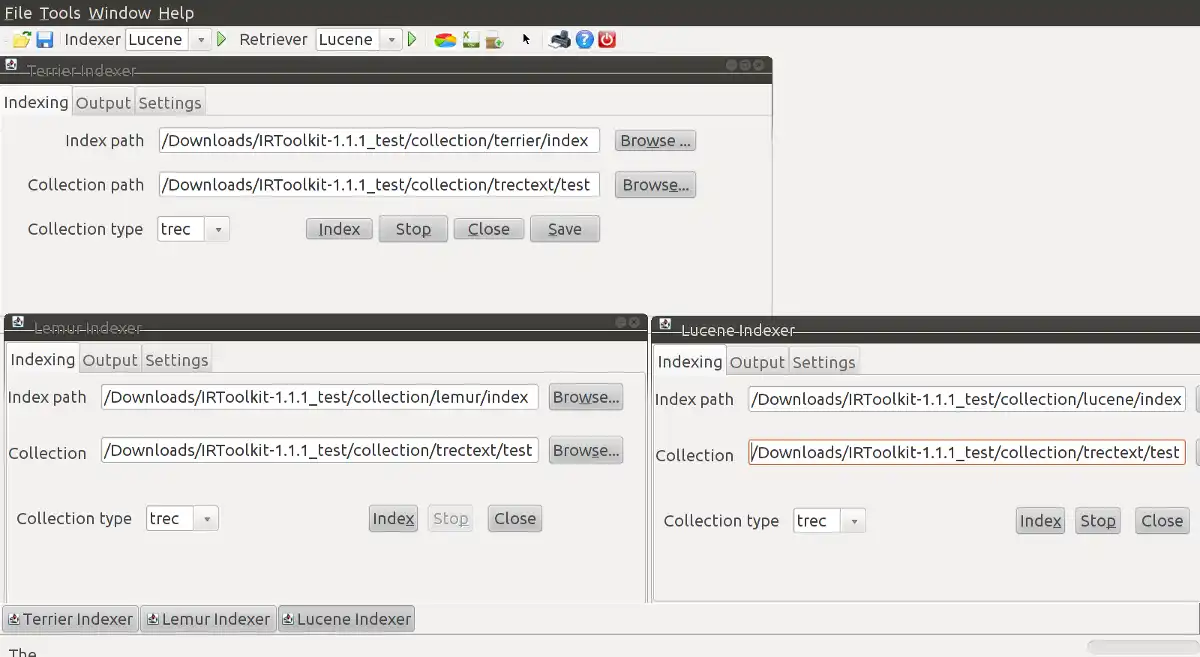Click the open folder icon in the toolbar
The width and height of the screenshot is (1200, 657).
click(21, 40)
